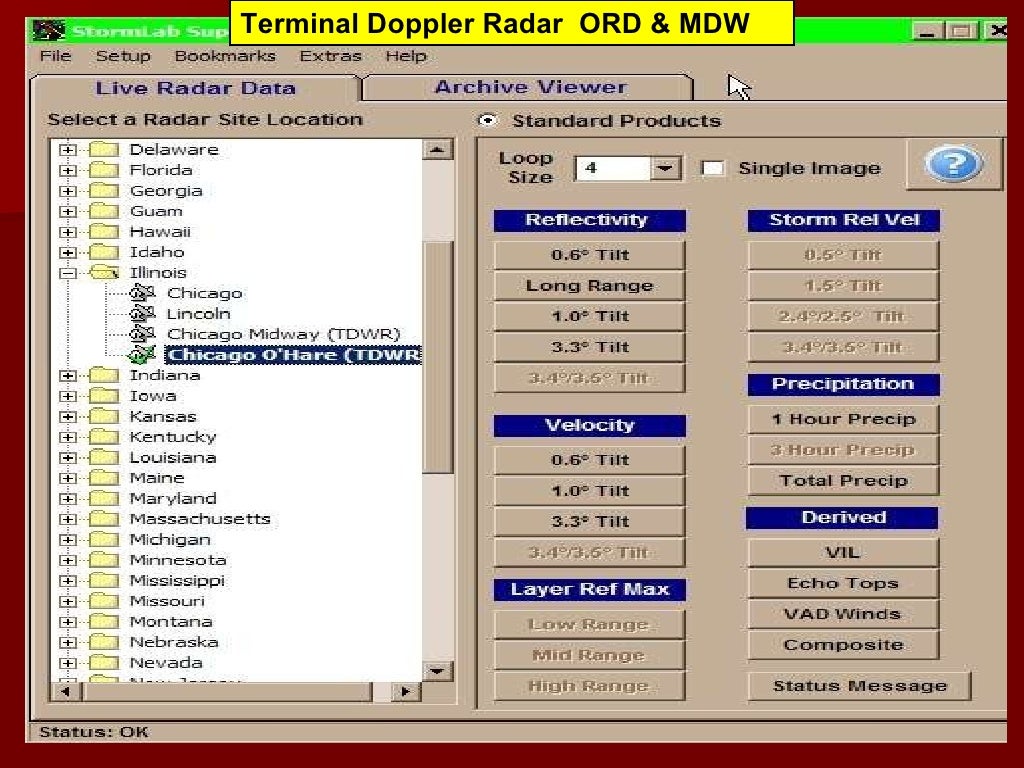The image size is (1024, 768).
Task: Click Velocity 3.3° Tilt button
Action: pos(589,522)
